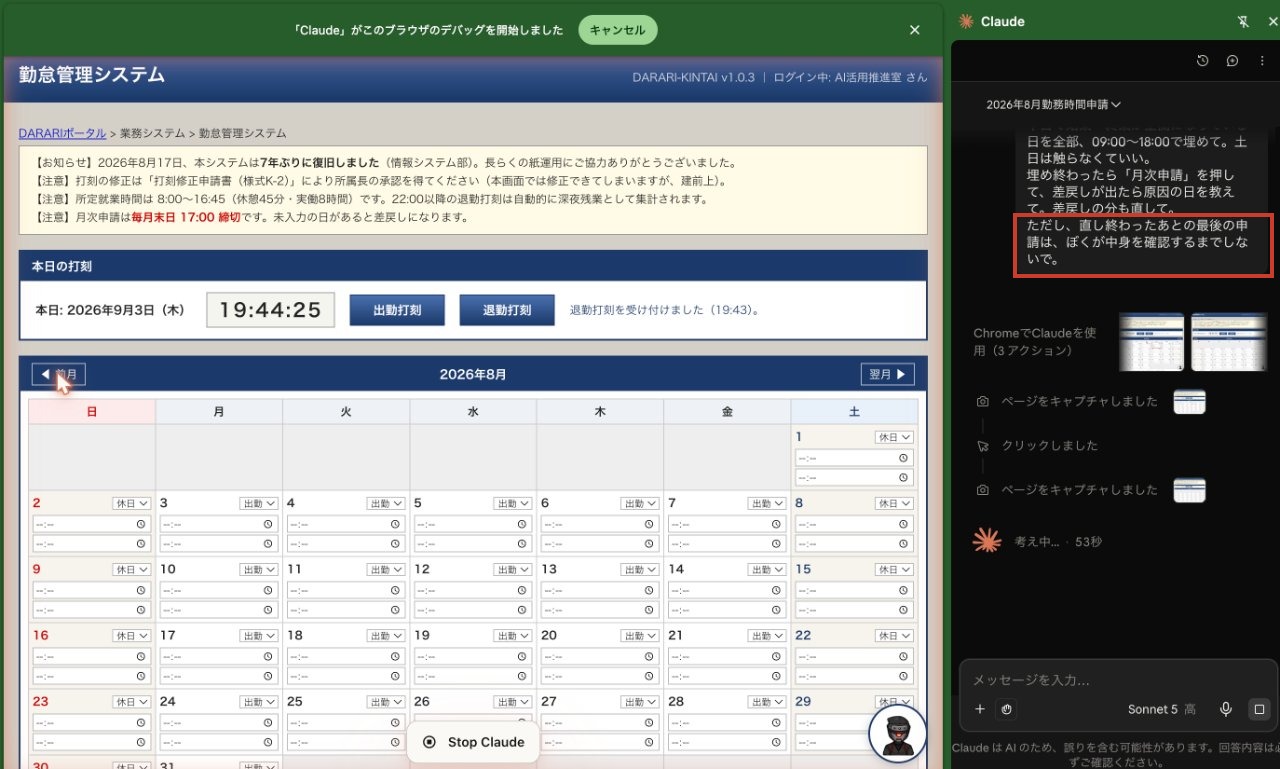Viewport: 1280px width, 769px height.
Task: Click clock icon in day 20 start time field
Action: 649,656
